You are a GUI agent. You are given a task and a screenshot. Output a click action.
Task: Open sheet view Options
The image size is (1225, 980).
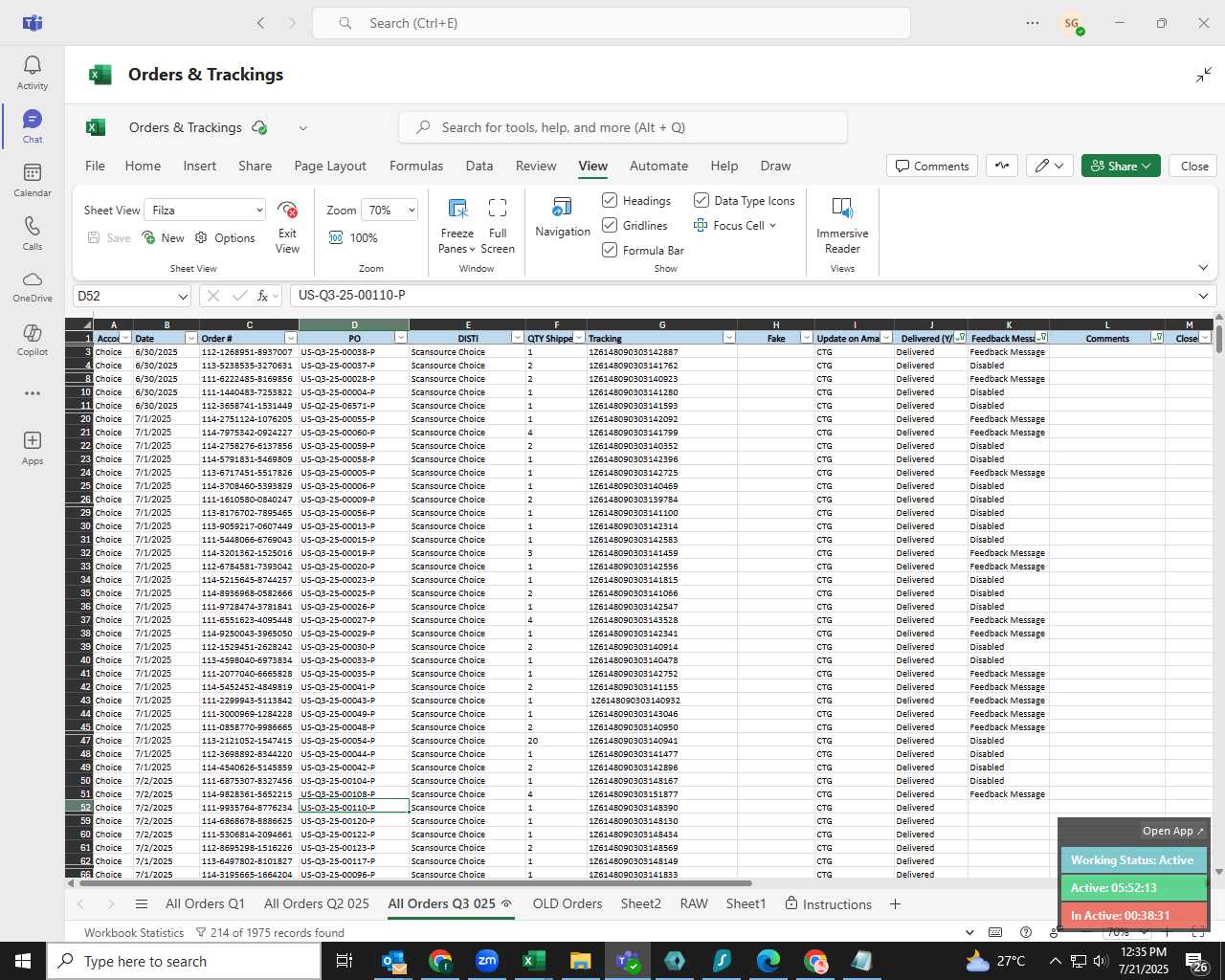[x=225, y=237]
